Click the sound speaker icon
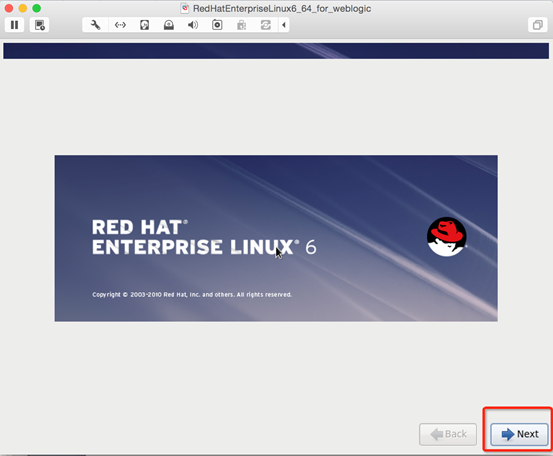This screenshot has height=456, width=553. 193,25
